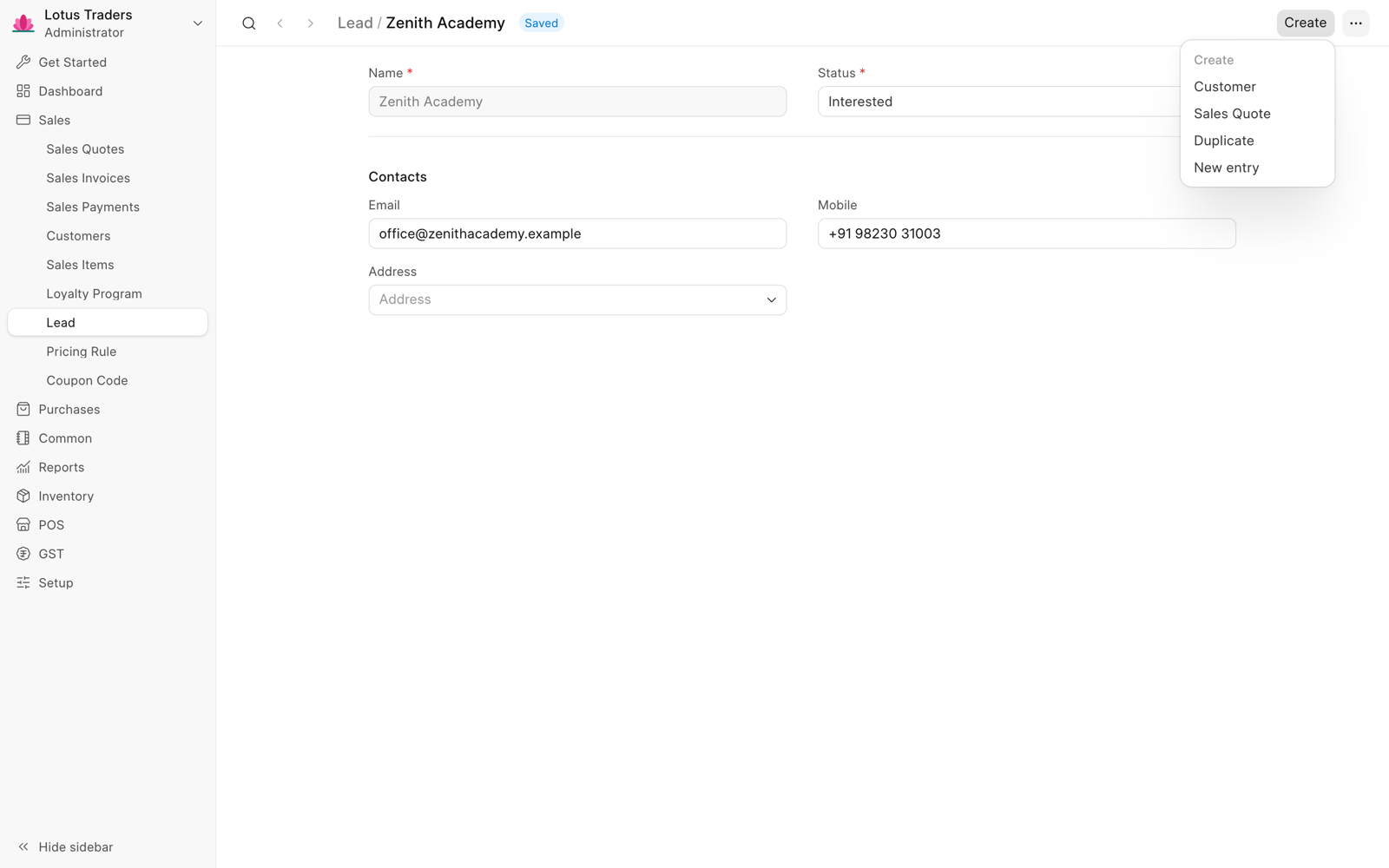
Task: Select Duplicate in the Create menu
Action: tap(1257, 141)
